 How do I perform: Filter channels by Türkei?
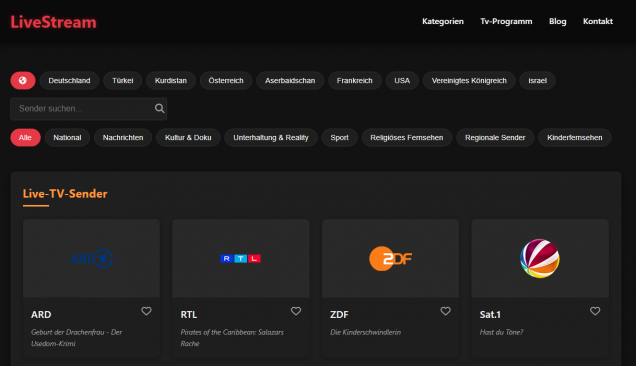pyautogui.click(x=122, y=80)
